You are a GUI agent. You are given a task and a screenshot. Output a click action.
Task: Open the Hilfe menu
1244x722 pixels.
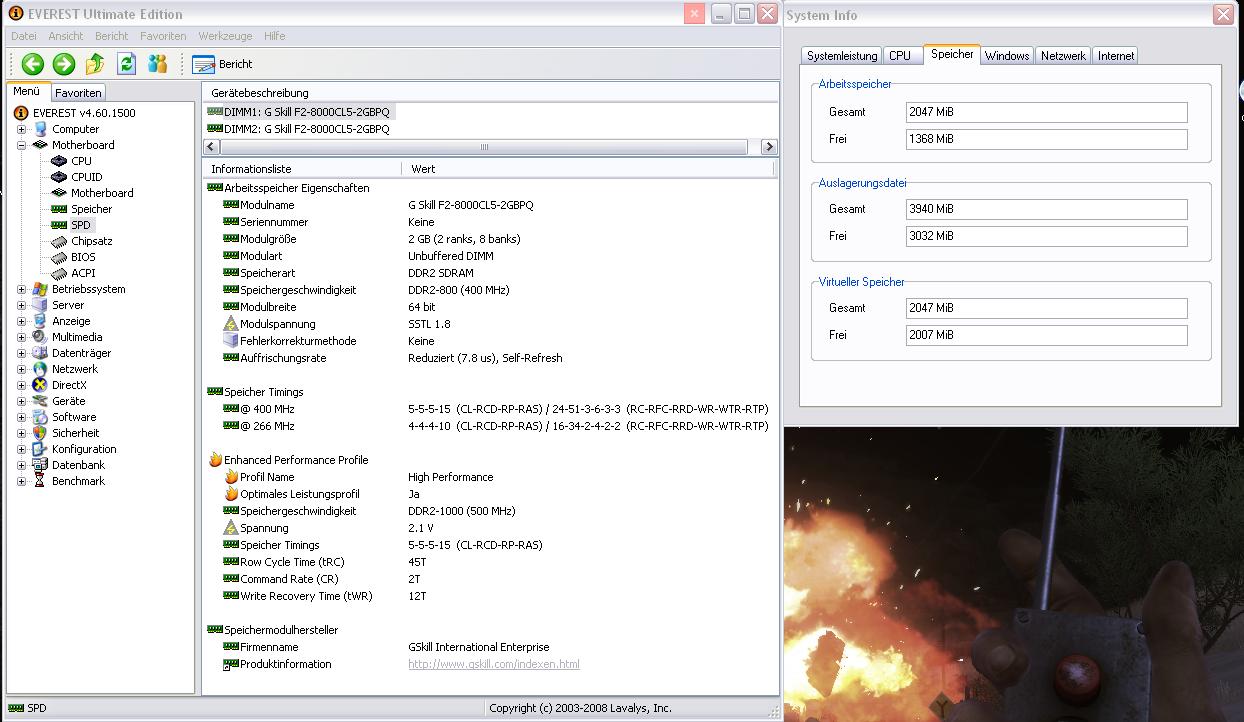[x=275, y=36]
